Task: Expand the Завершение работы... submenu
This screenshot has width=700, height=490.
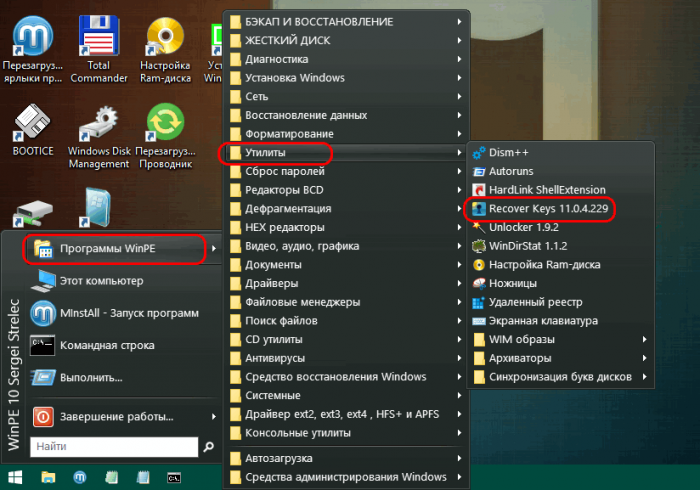Action: point(124,417)
